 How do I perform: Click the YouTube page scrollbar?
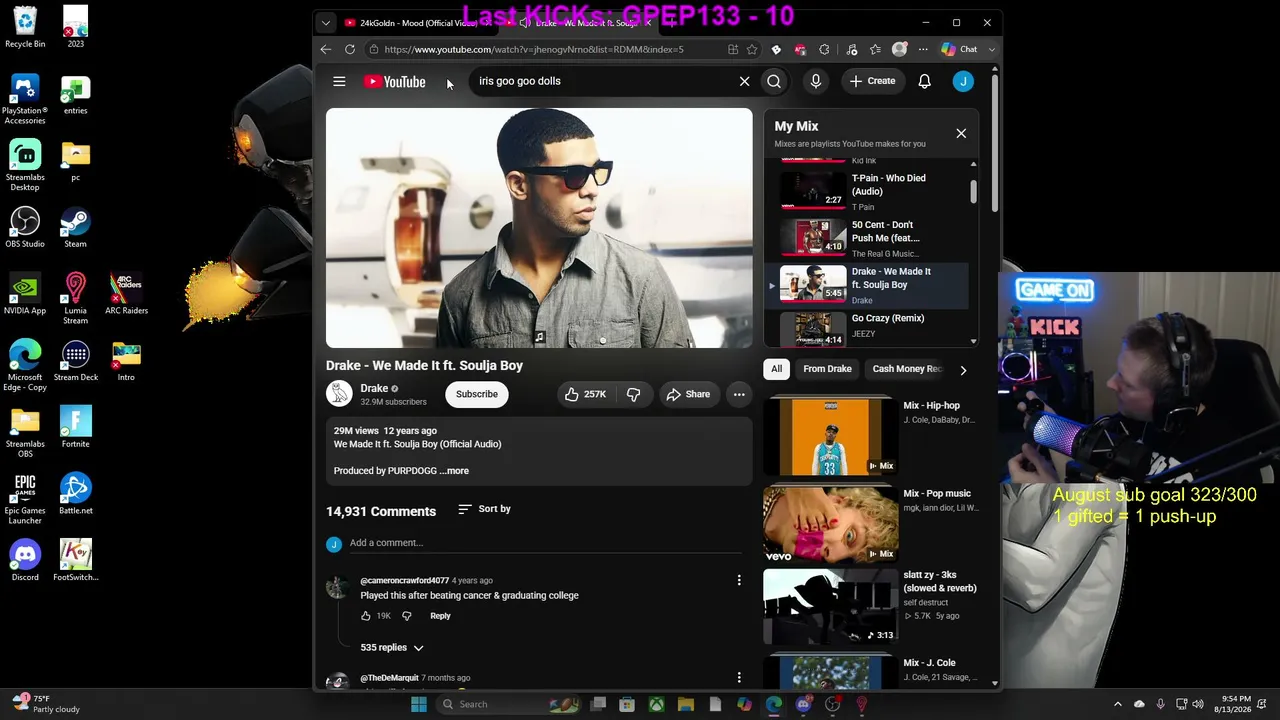994,142
